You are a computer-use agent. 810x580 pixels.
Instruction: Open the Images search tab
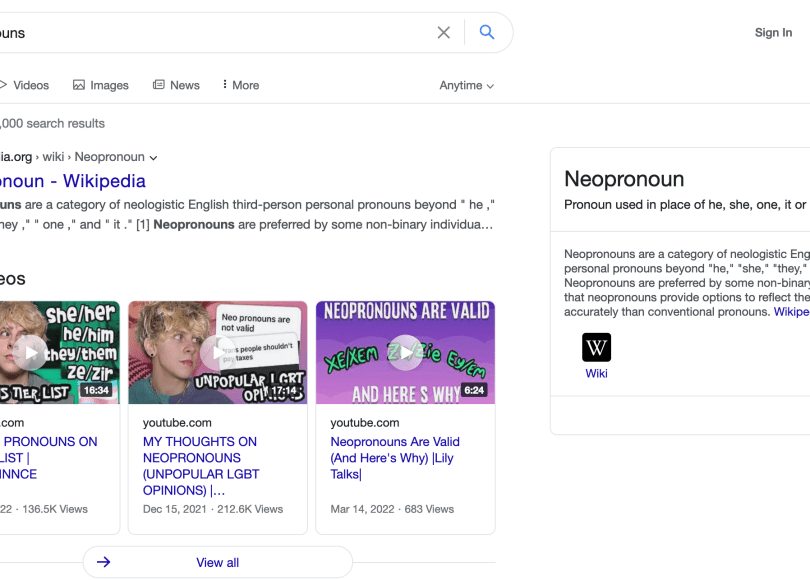coord(101,85)
